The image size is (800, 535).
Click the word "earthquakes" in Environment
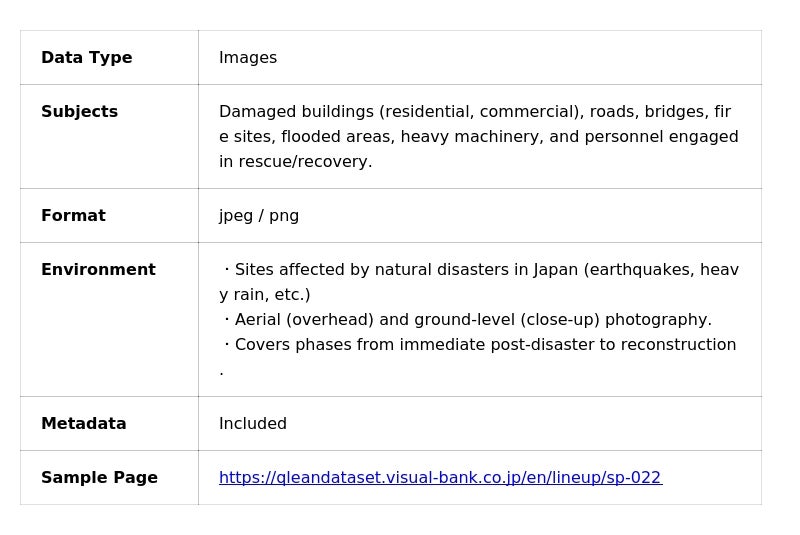637,270
